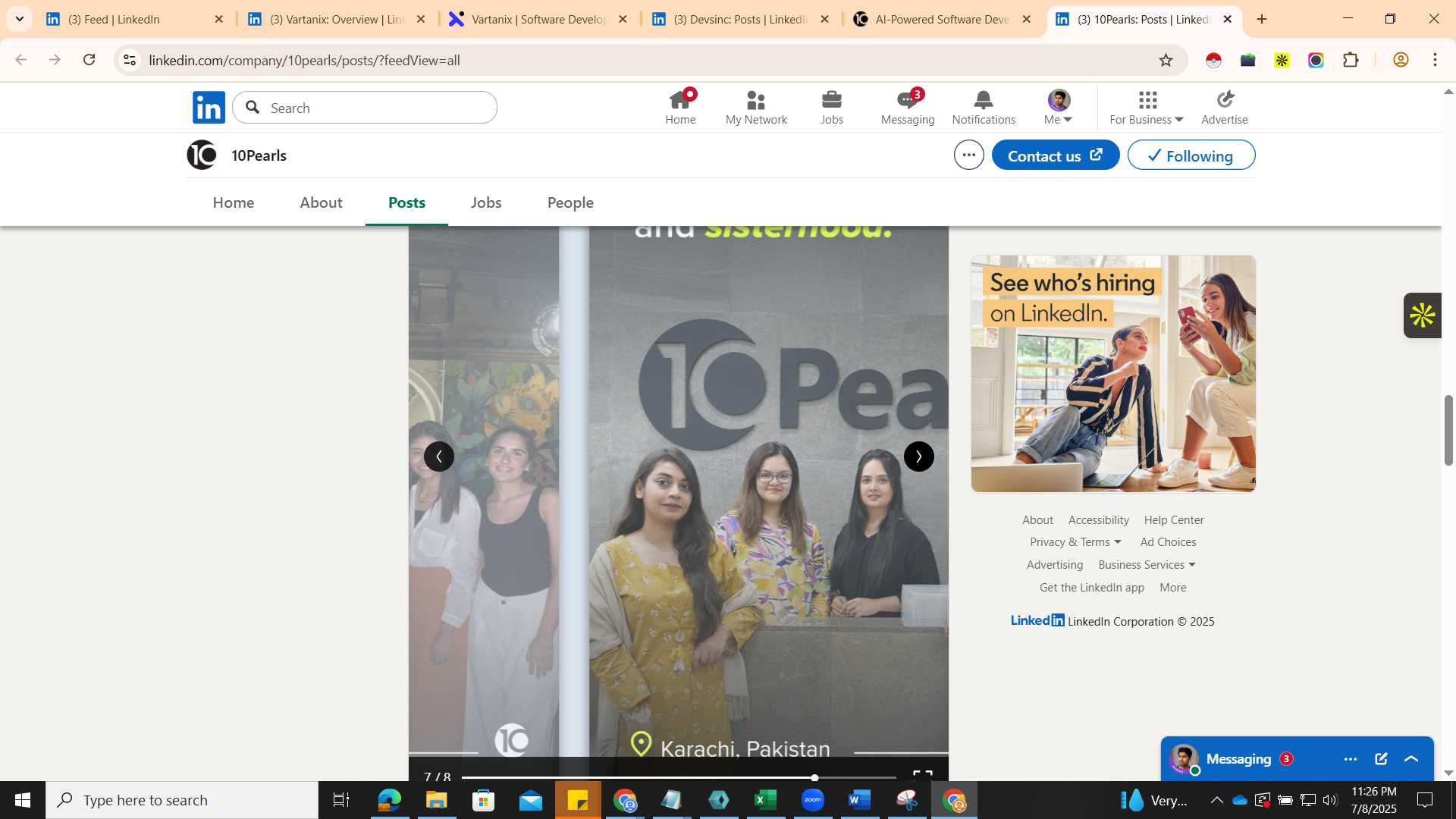Select the Posts tab
This screenshot has height=819, width=1456.
[x=406, y=202]
